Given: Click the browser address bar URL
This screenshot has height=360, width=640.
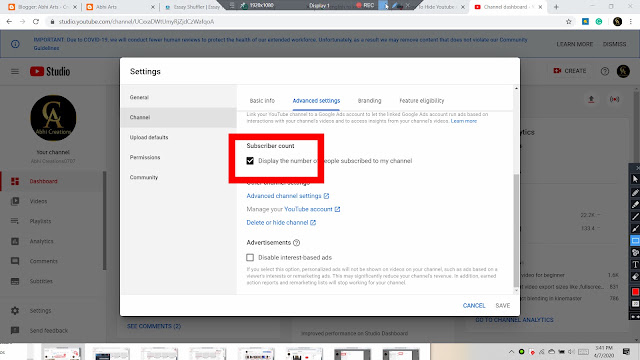Looking at the screenshot, I should [x=136, y=22].
